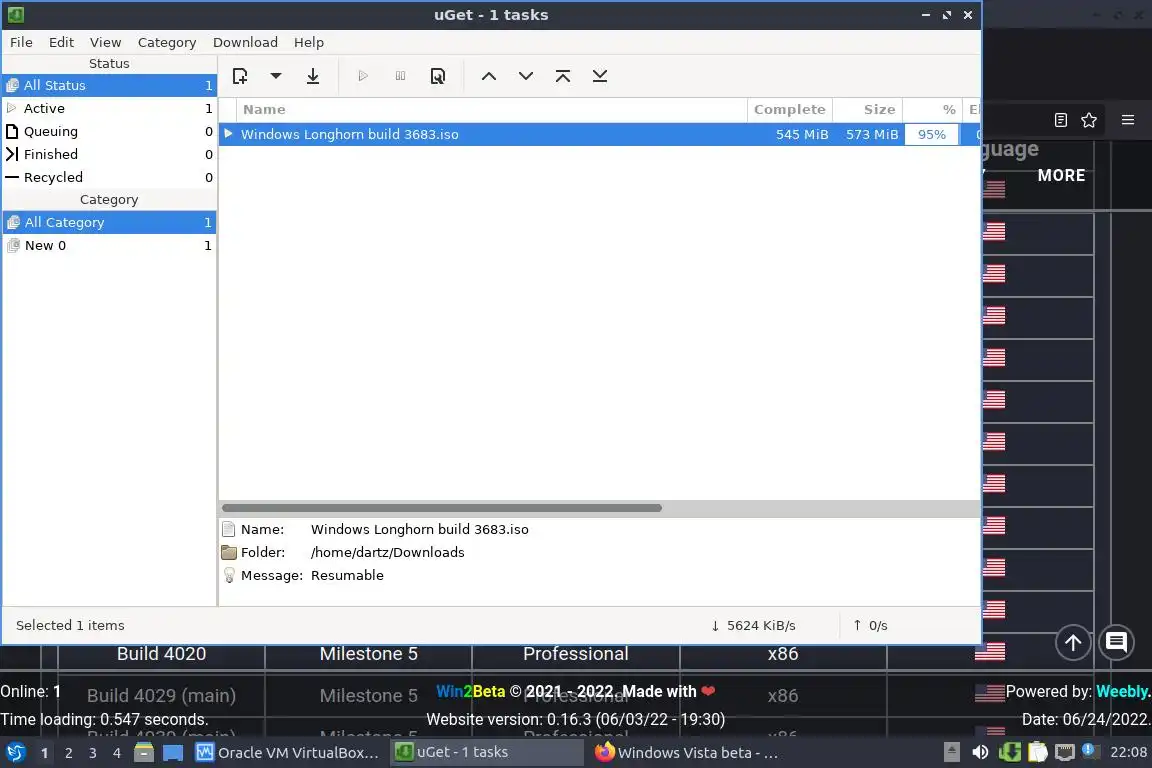
Task: Open the dropdown arrow beside new download
Action: (x=276, y=76)
